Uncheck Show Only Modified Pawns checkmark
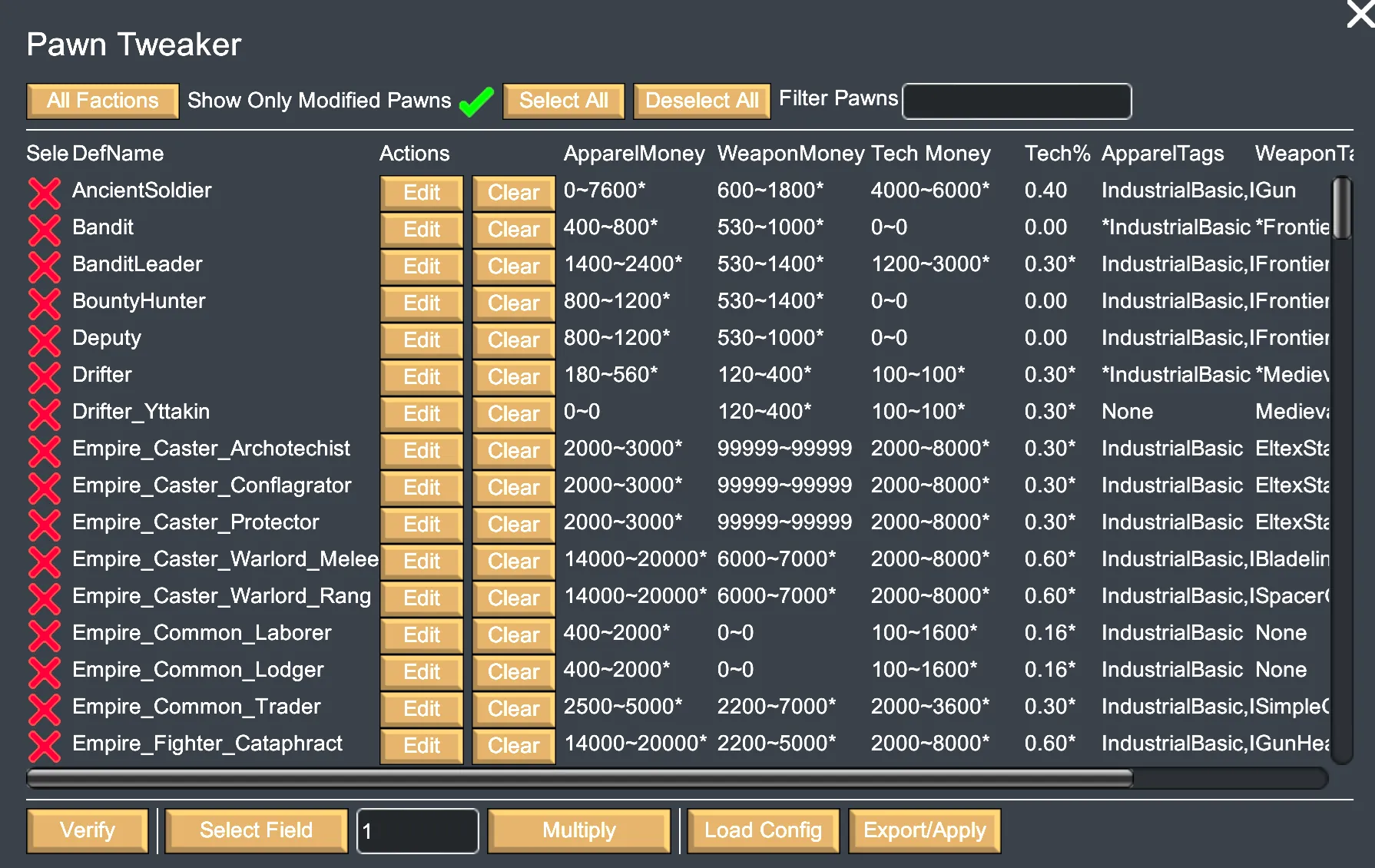Image resolution: width=1375 pixels, height=868 pixels. pyautogui.click(x=476, y=101)
